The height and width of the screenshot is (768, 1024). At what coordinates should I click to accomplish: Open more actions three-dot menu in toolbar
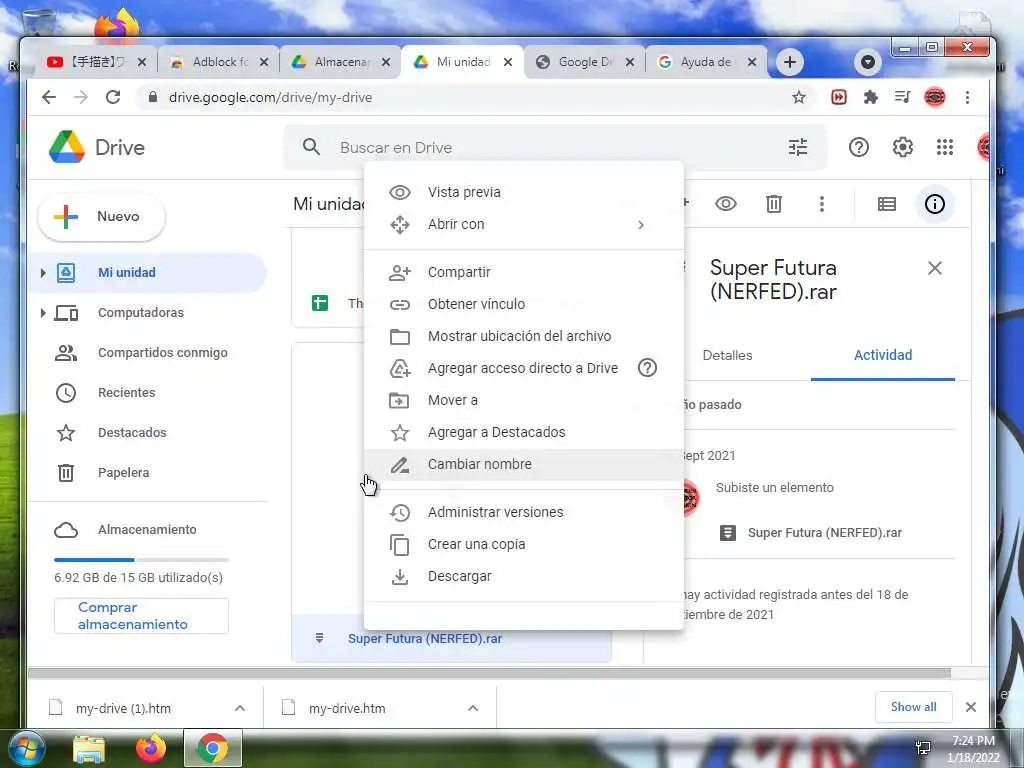pyautogui.click(x=822, y=204)
